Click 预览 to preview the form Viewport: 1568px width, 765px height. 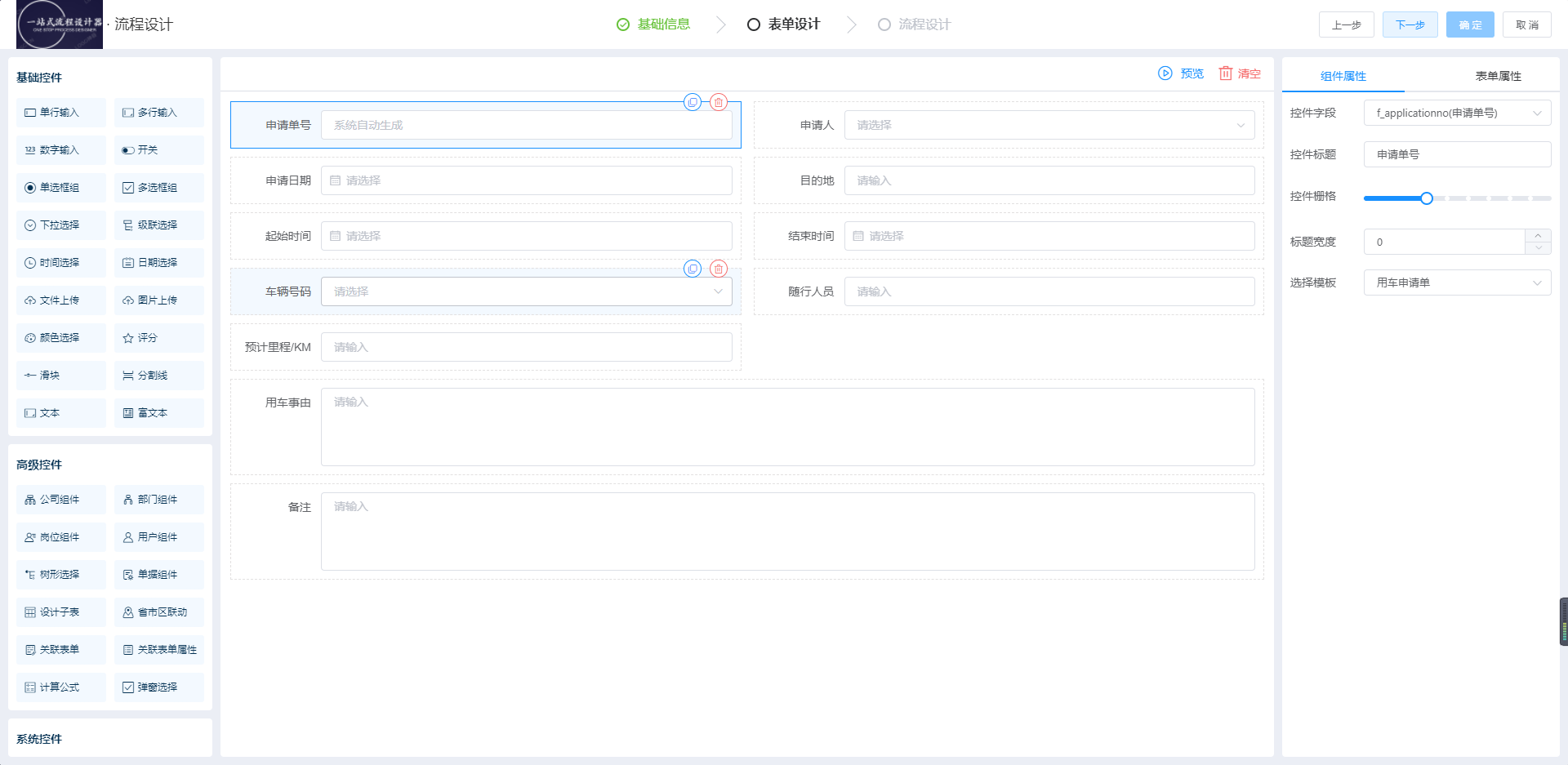point(1181,73)
